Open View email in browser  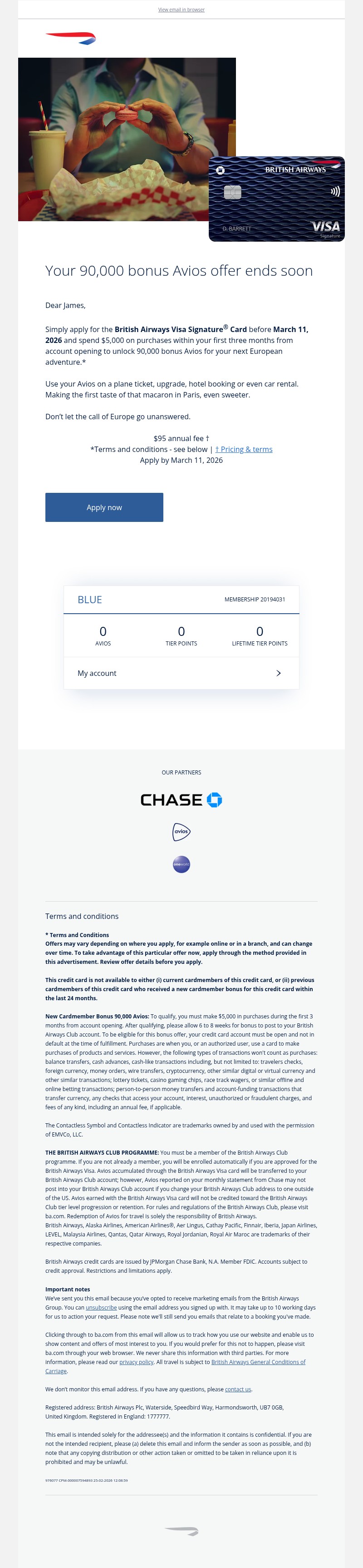(181, 10)
